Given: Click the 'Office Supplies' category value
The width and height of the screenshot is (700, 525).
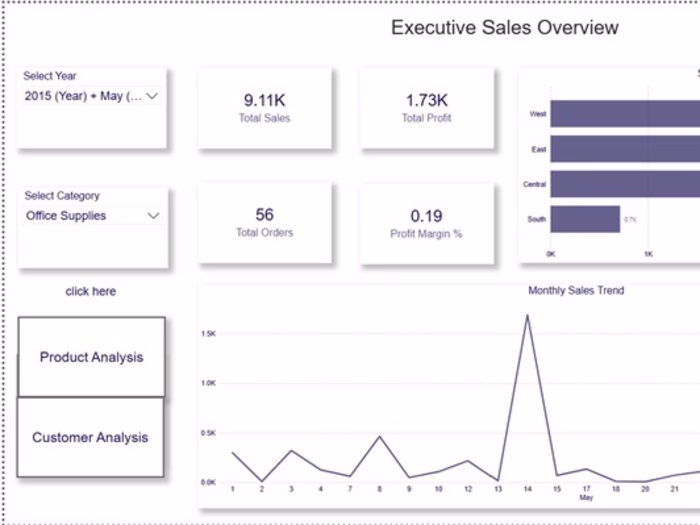Looking at the screenshot, I should tap(66, 216).
